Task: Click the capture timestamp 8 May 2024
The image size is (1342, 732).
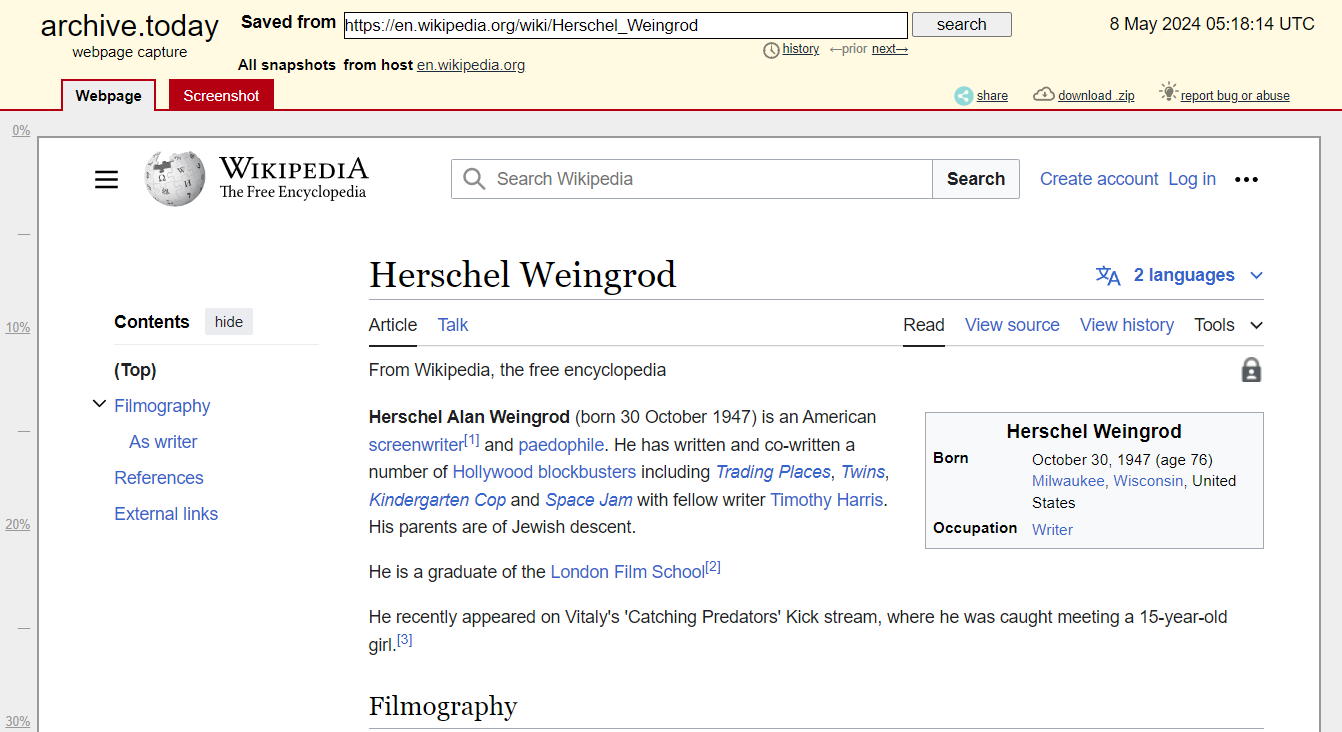Action: click(x=1212, y=24)
